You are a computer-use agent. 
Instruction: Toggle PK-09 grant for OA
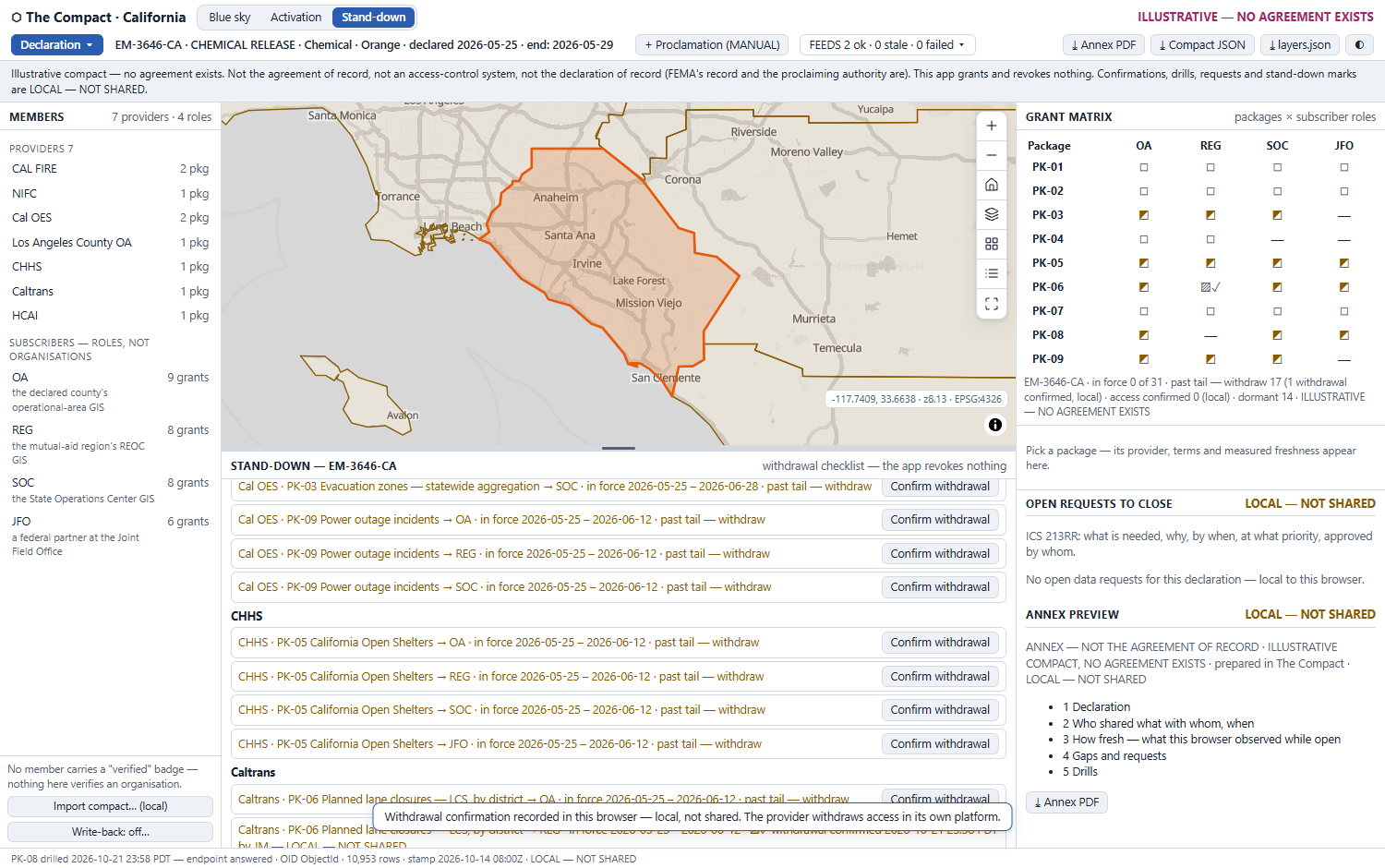pyautogui.click(x=1144, y=359)
